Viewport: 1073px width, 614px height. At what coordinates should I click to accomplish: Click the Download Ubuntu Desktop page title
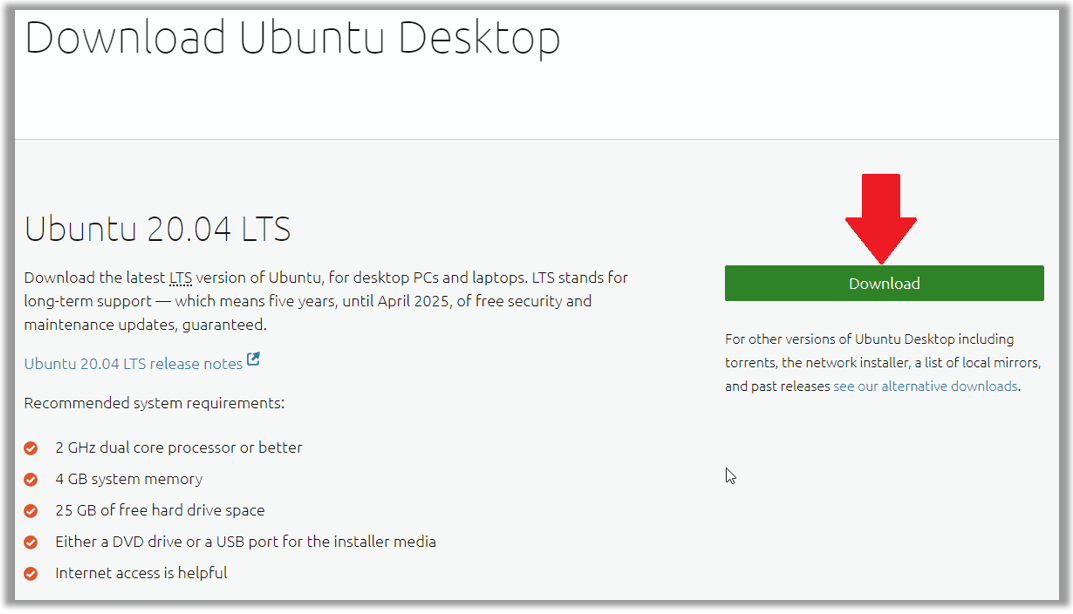(292, 37)
